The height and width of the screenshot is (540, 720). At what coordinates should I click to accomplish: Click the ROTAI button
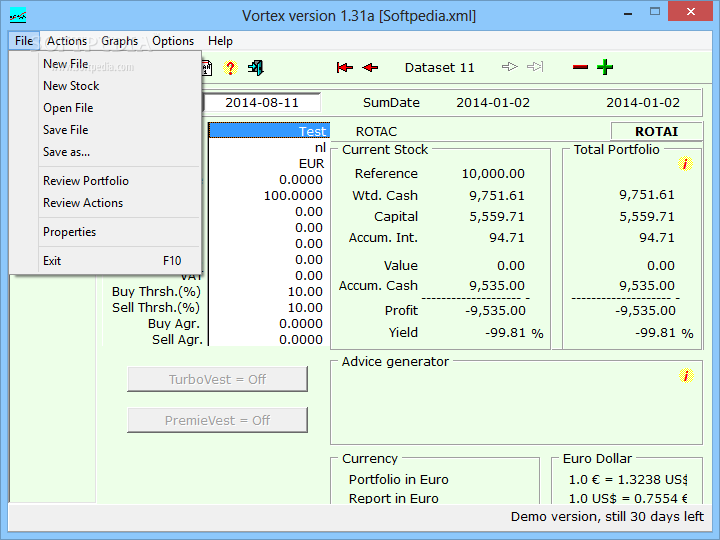pos(657,131)
